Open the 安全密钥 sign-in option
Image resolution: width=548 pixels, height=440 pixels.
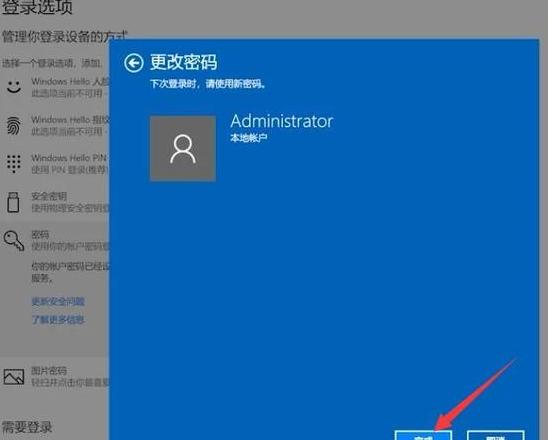pyautogui.click(x=55, y=202)
